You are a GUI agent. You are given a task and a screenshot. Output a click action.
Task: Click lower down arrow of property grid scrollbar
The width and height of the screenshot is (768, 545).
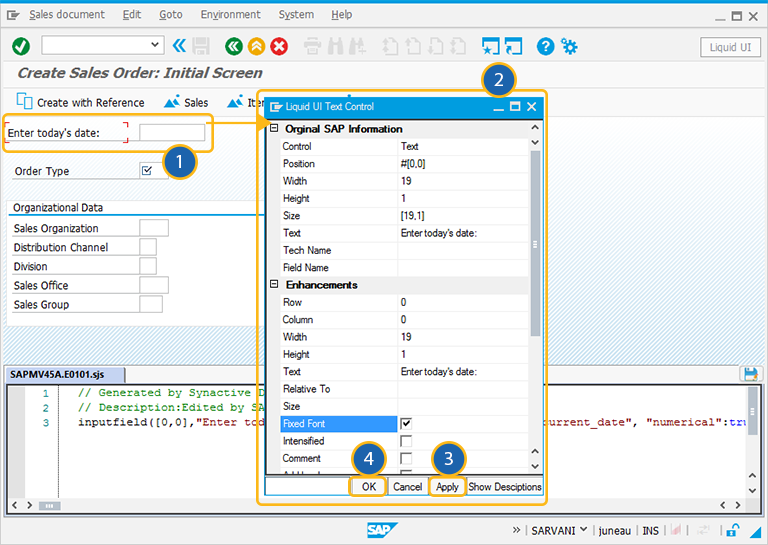tap(535, 466)
